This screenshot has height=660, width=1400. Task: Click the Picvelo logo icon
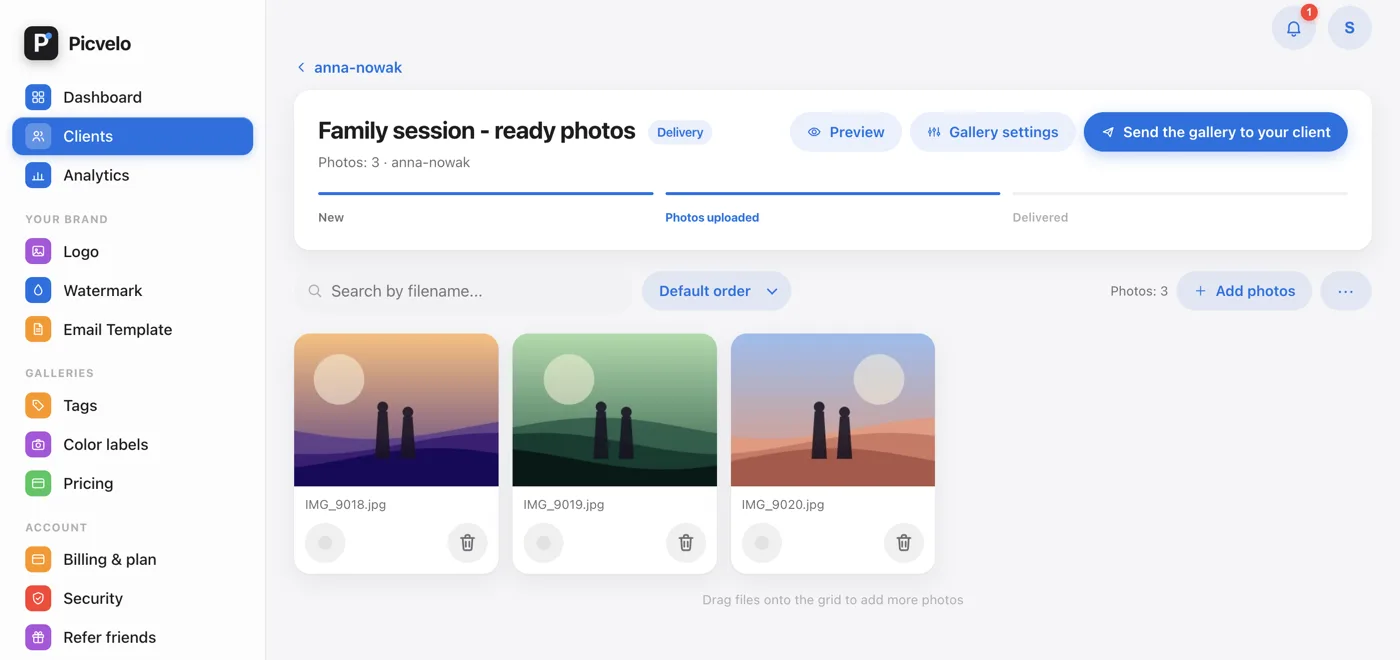coord(41,43)
